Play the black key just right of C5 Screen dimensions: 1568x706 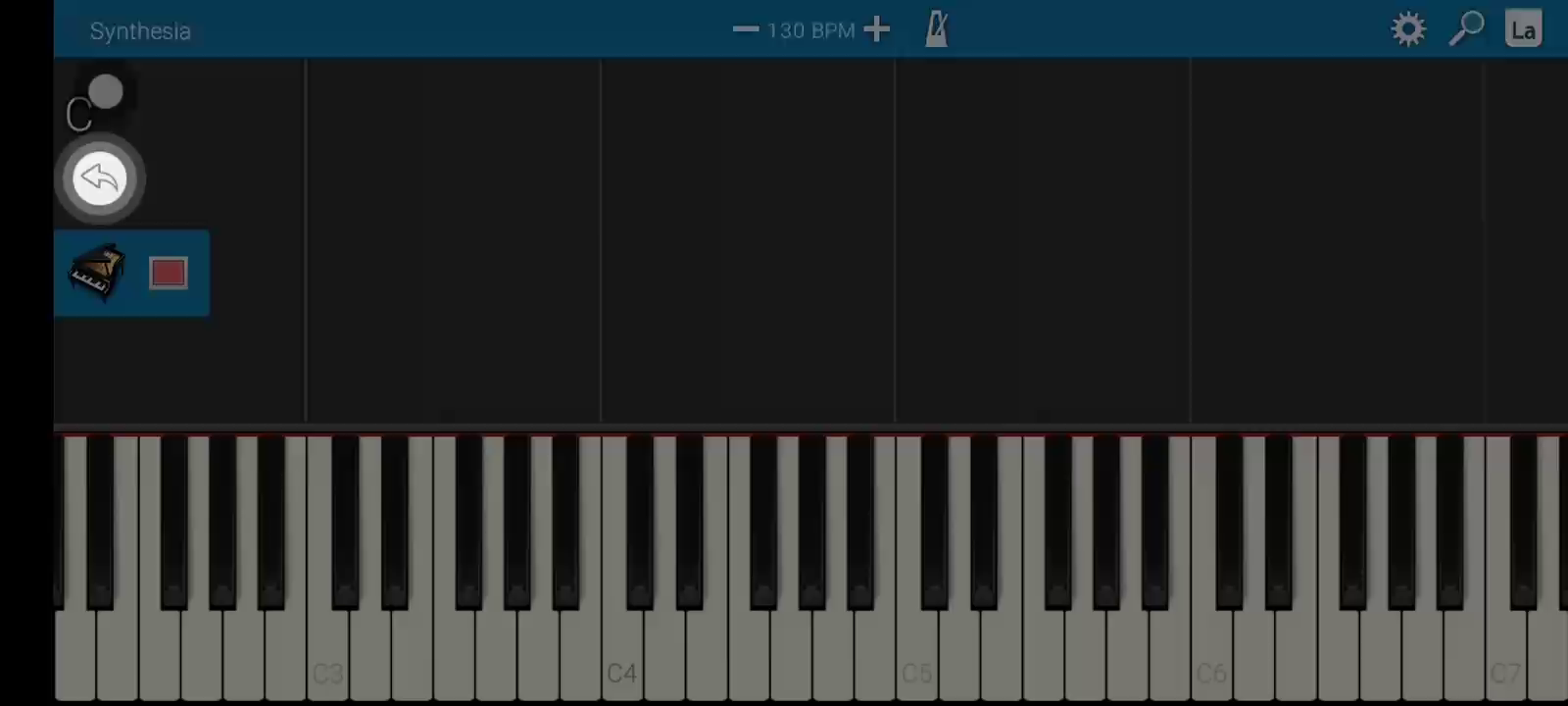(x=935, y=522)
